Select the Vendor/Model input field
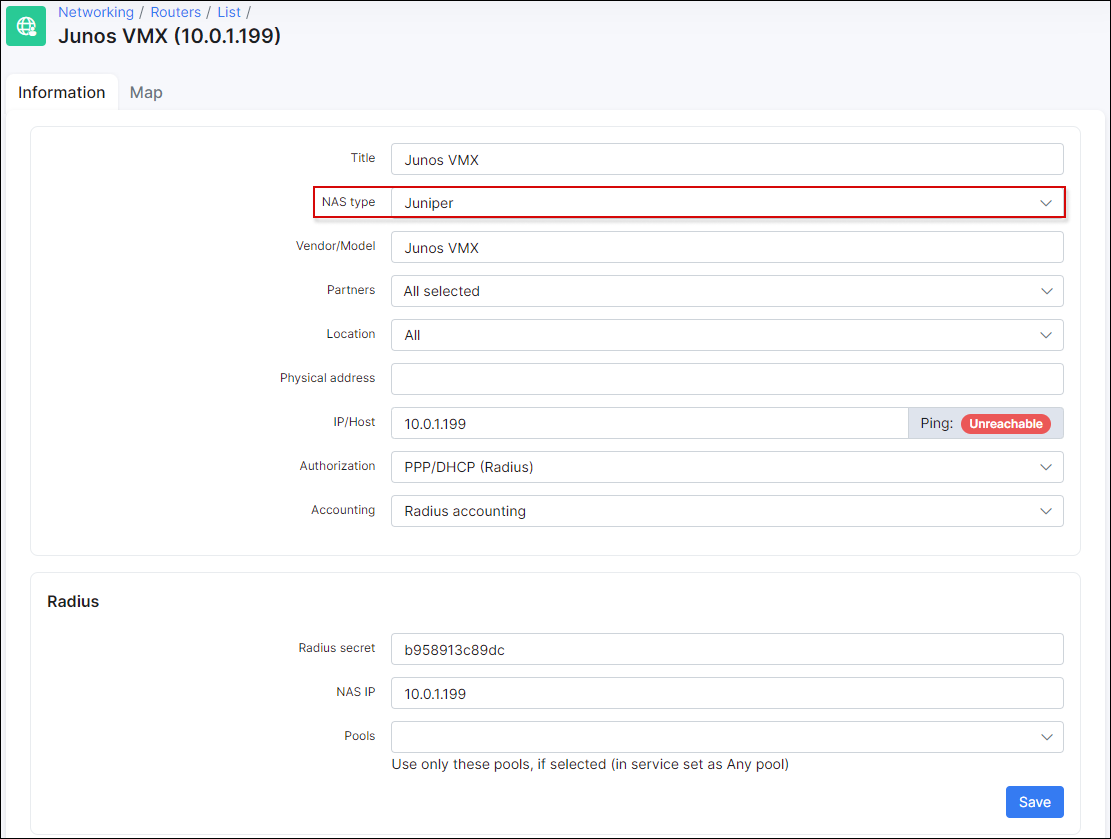This screenshot has width=1111, height=839. [x=727, y=246]
